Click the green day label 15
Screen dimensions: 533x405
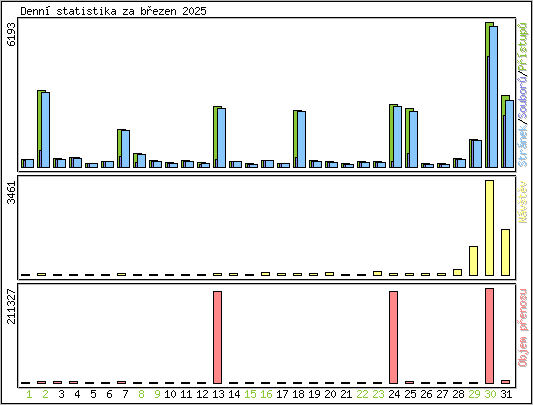[250, 394]
